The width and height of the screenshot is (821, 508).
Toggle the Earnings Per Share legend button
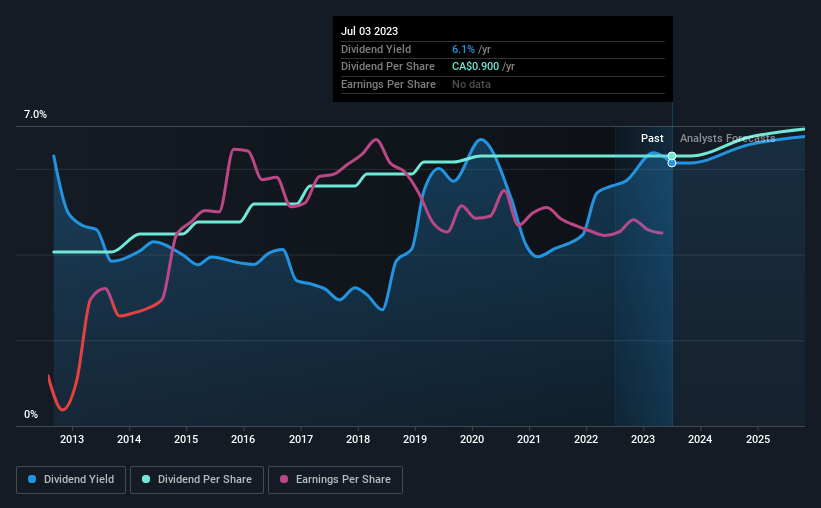point(335,480)
